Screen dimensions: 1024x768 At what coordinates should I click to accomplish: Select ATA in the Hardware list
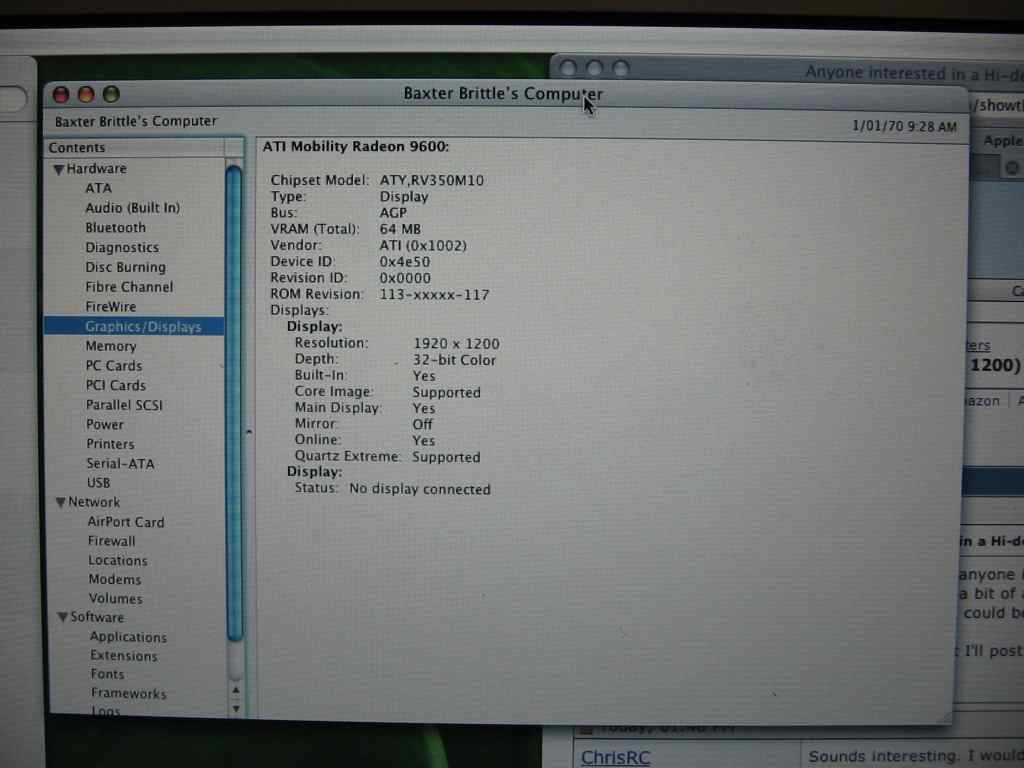(99, 188)
